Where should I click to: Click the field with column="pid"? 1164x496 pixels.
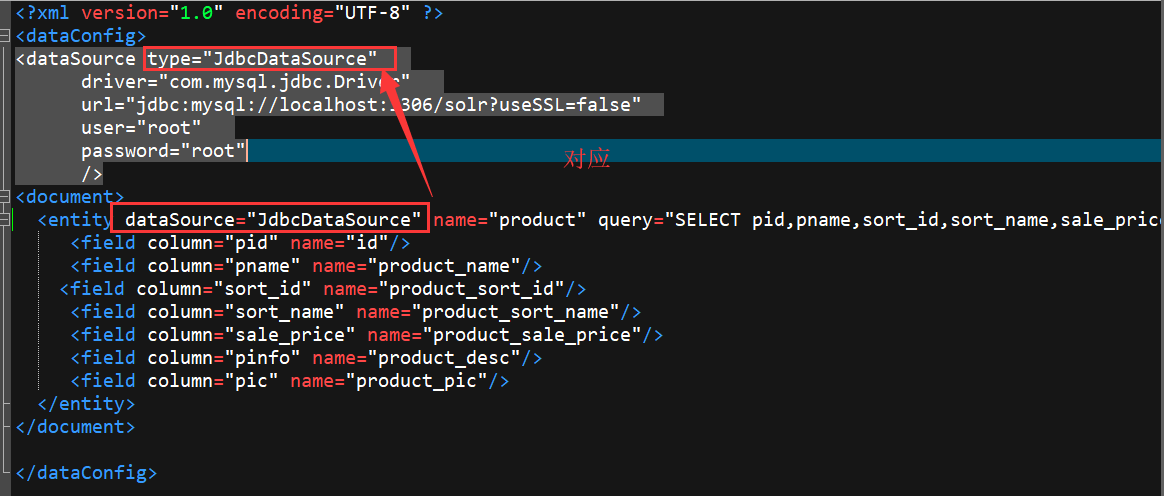(241, 243)
